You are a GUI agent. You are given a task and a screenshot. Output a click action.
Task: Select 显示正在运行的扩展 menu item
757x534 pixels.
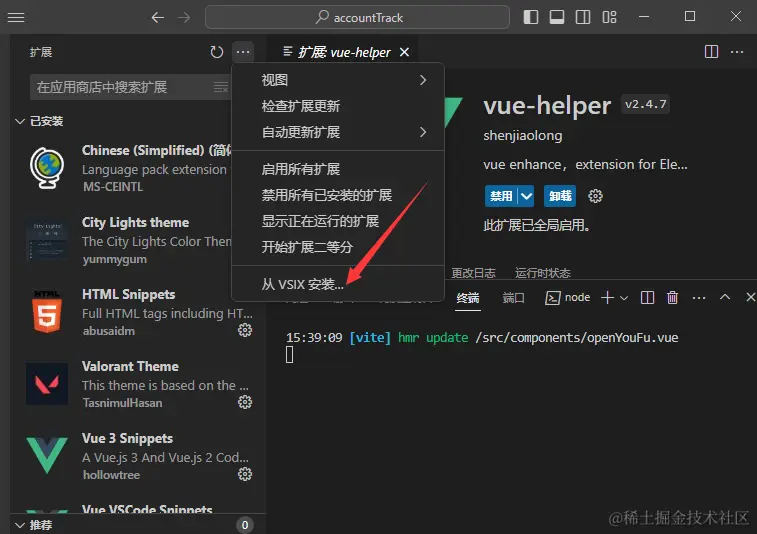(338, 221)
